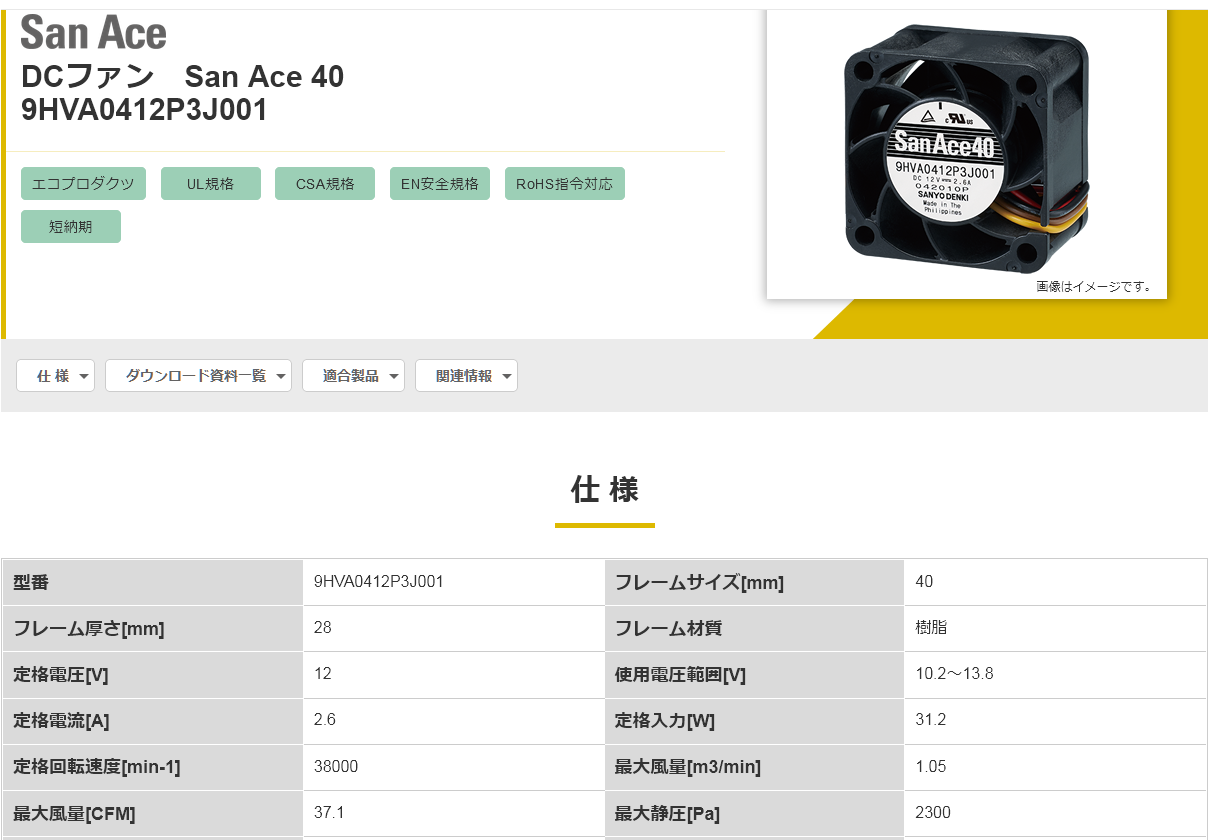Select the 定格回転速度 value 38000

(336, 767)
